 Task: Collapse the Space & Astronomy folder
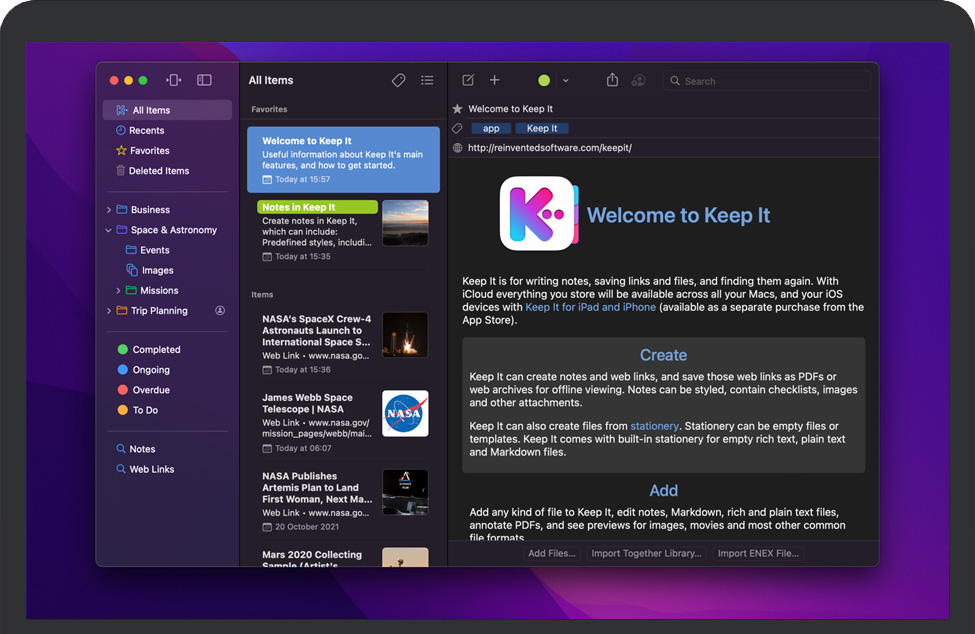point(109,230)
